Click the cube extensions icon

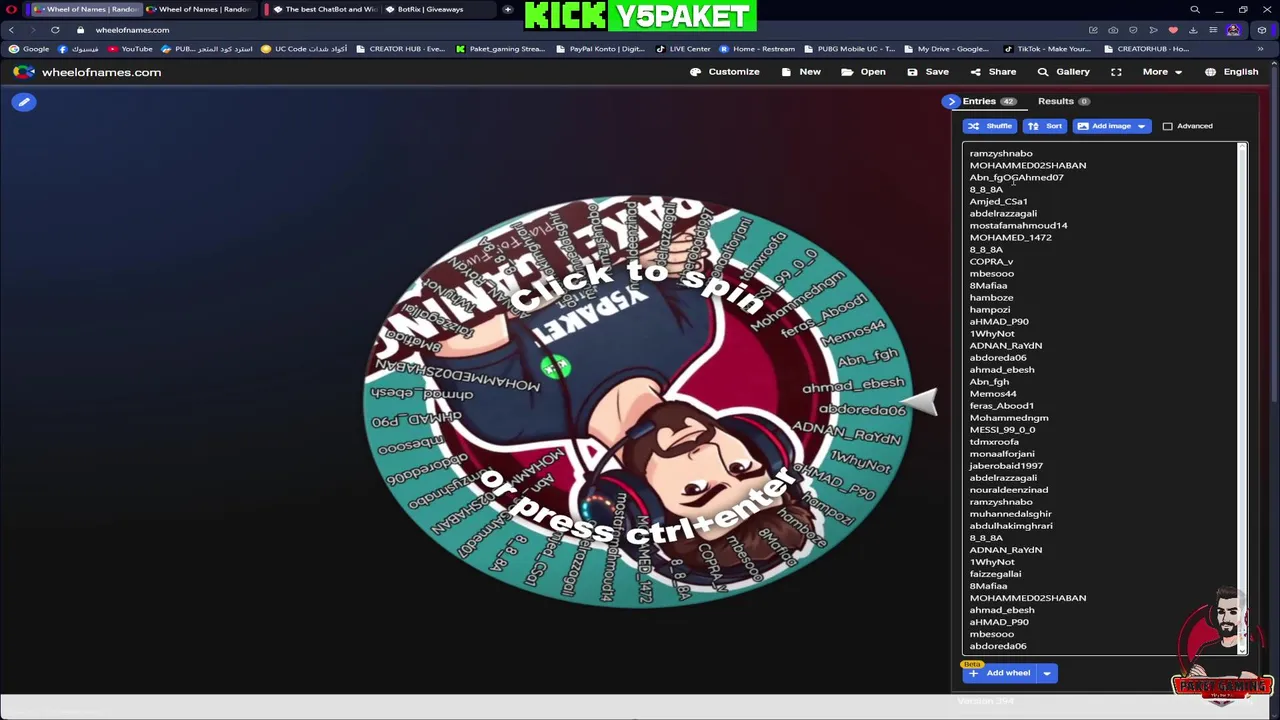(1261, 30)
